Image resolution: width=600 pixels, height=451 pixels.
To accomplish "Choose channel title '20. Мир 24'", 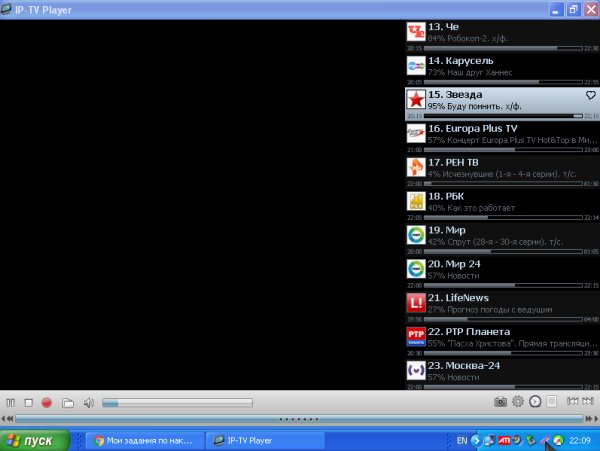I will [454, 264].
